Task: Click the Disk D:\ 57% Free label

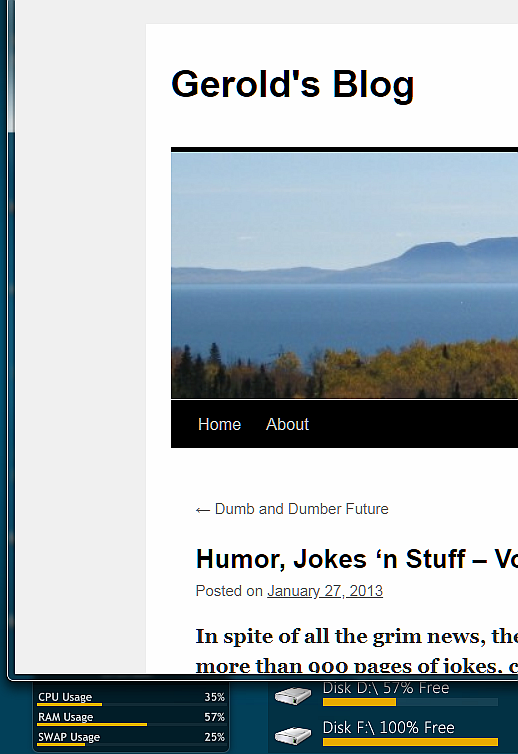Action: pos(386,688)
